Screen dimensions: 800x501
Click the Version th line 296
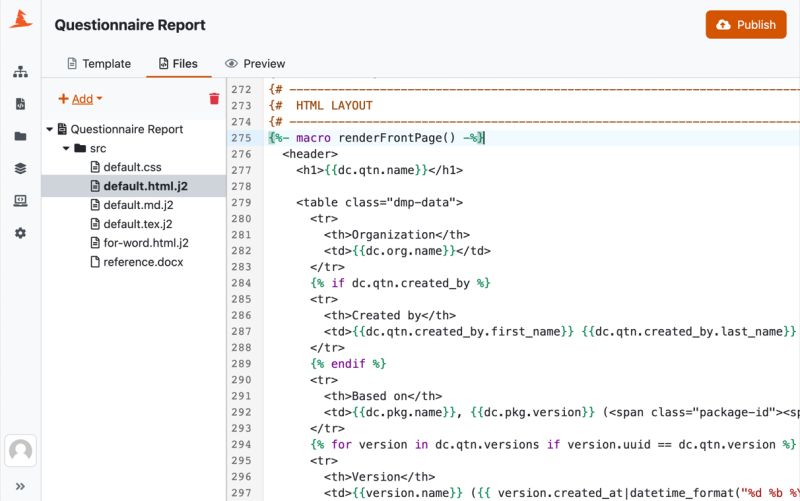[x=380, y=477]
